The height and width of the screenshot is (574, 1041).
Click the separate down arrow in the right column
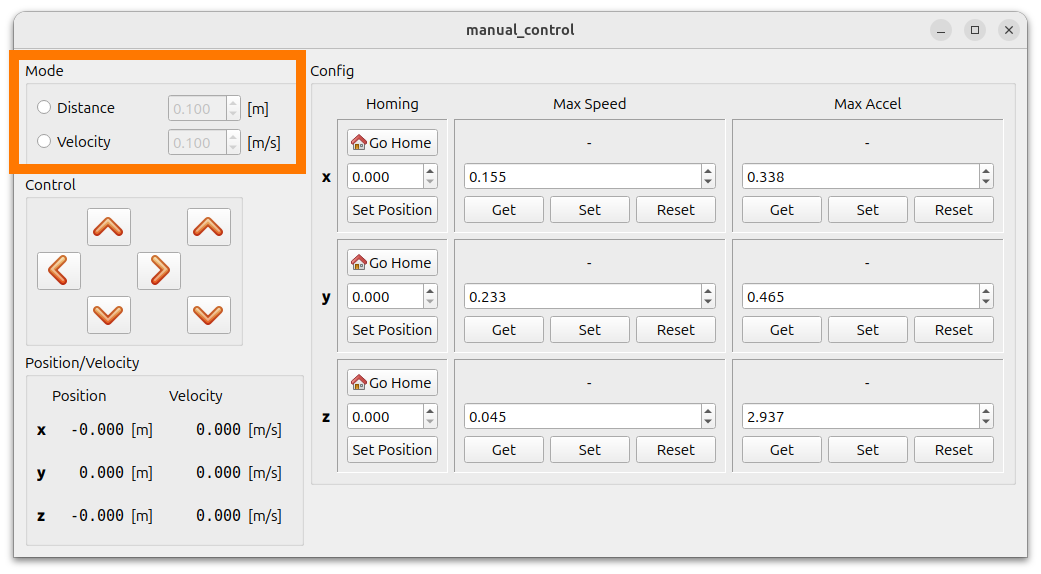(x=209, y=315)
